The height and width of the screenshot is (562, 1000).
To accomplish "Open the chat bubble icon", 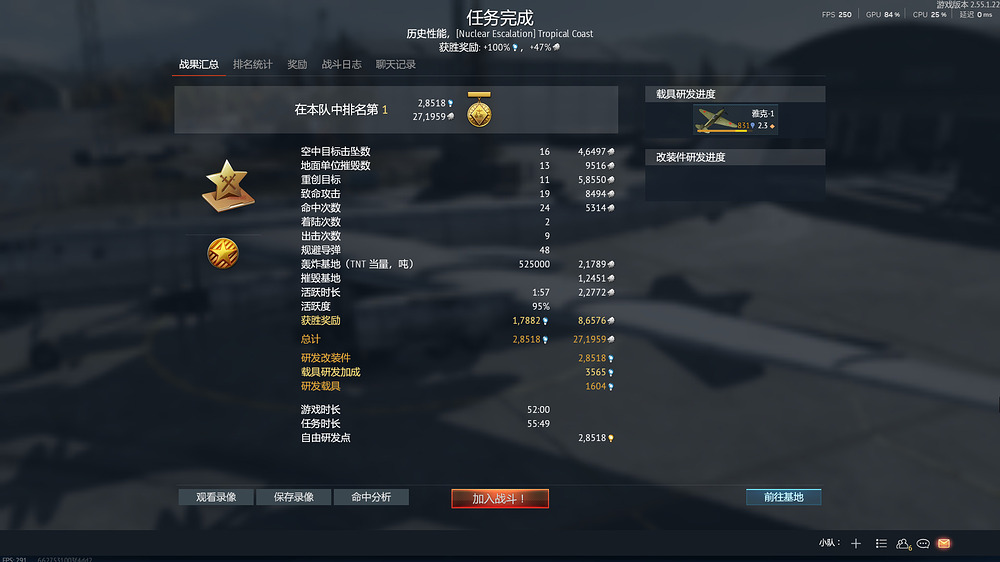I will point(923,544).
